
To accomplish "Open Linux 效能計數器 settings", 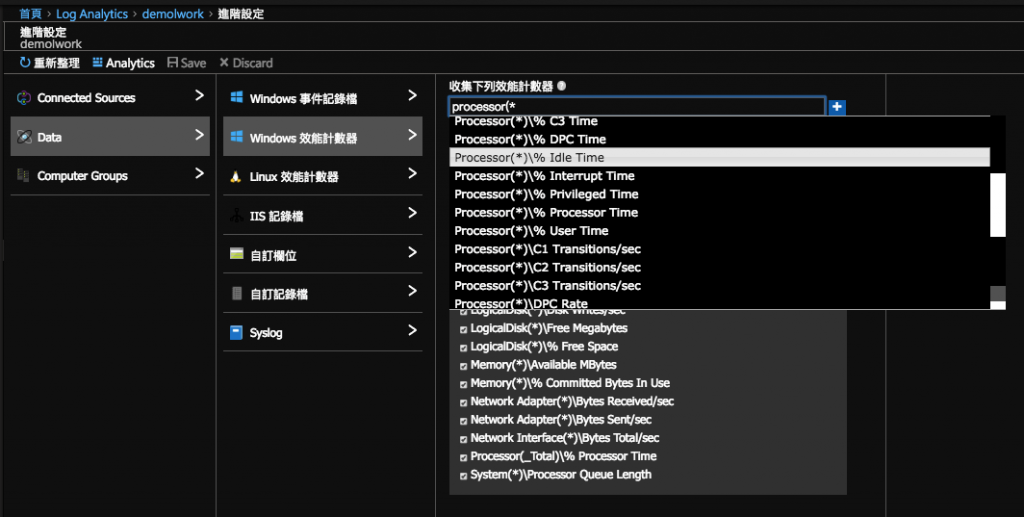I will click(x=323, y=176).
